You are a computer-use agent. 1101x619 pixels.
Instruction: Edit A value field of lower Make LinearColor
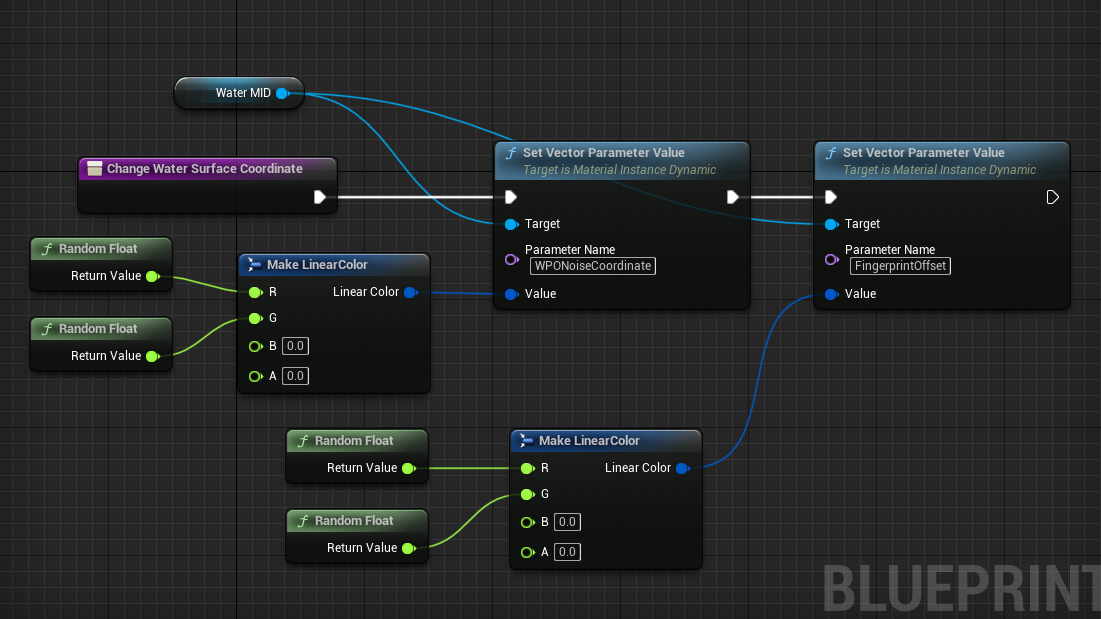coord(567,552)
